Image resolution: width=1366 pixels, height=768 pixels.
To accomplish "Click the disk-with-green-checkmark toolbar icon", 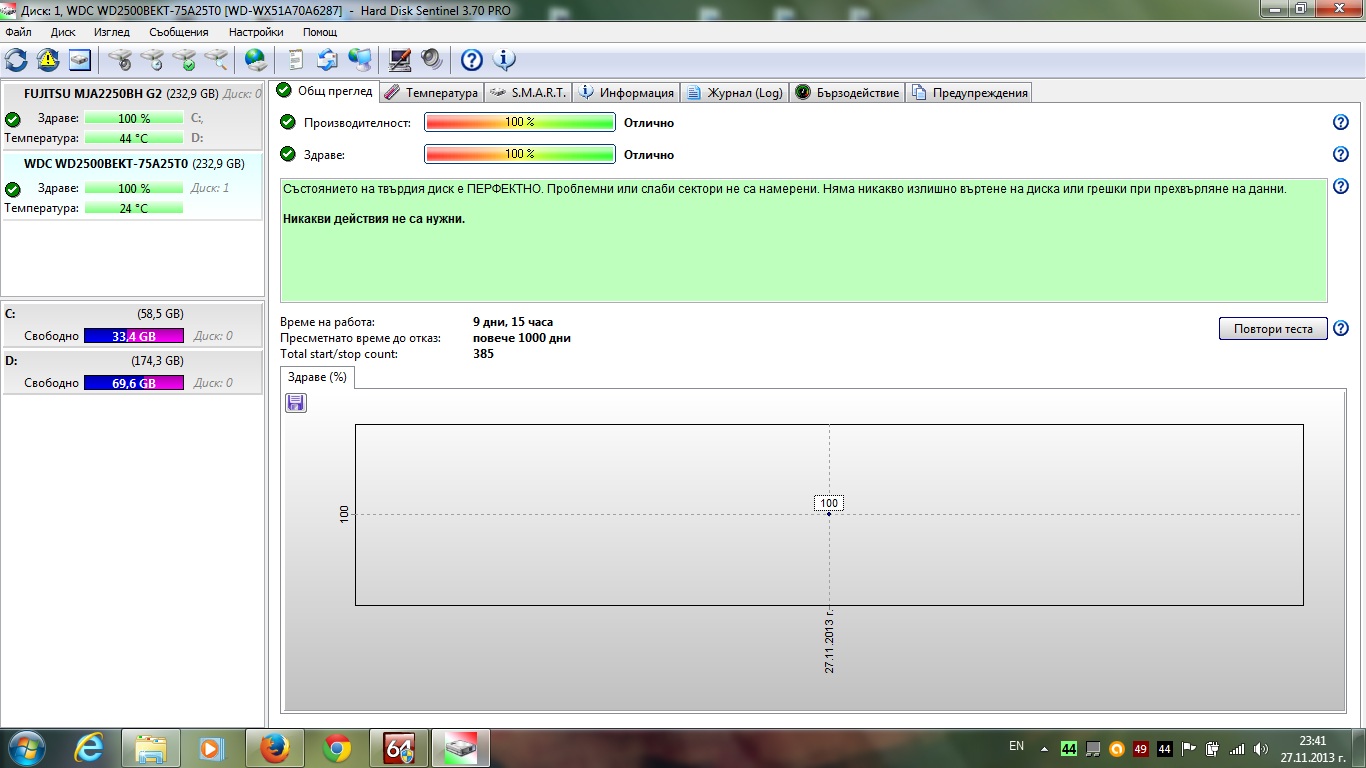I will click(x=184, y=60).
